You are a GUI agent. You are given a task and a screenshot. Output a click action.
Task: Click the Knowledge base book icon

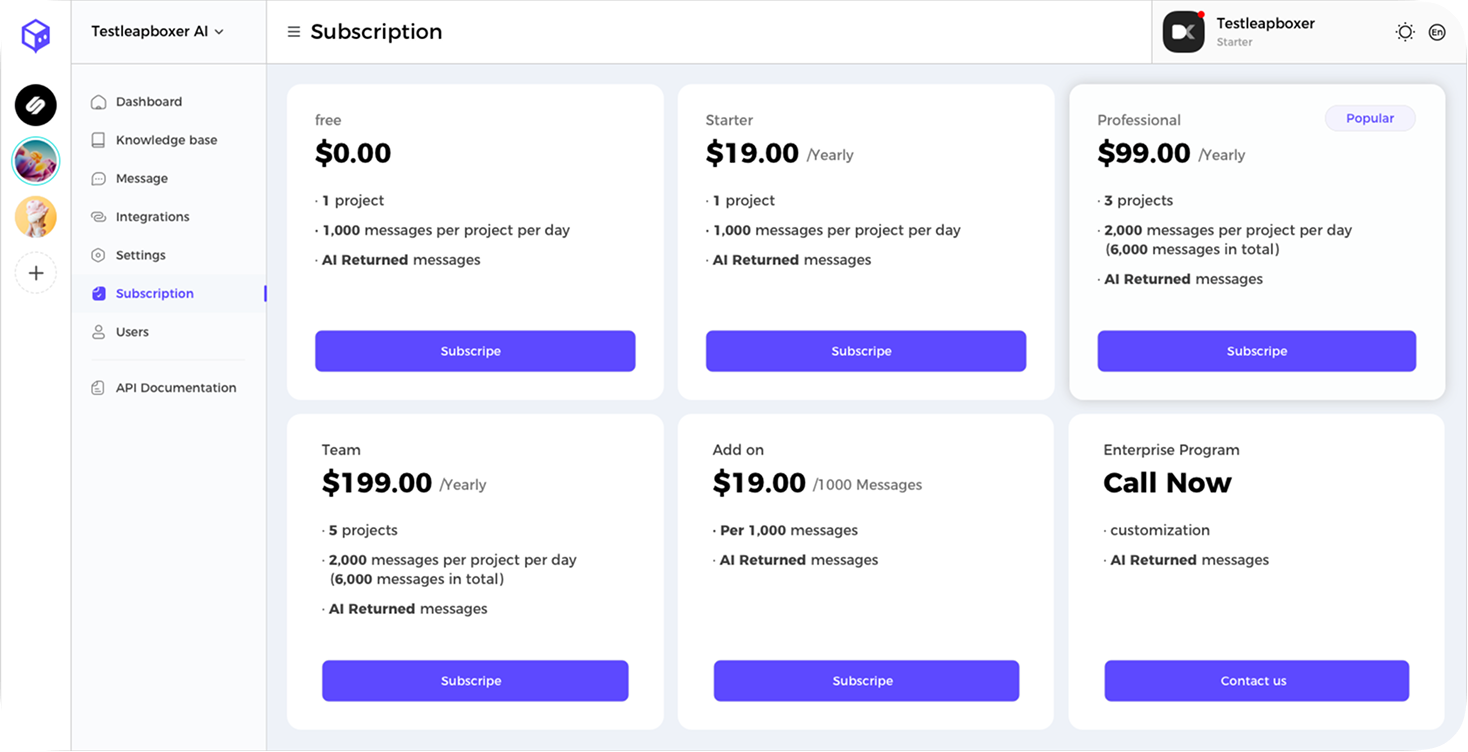[98, 140]
